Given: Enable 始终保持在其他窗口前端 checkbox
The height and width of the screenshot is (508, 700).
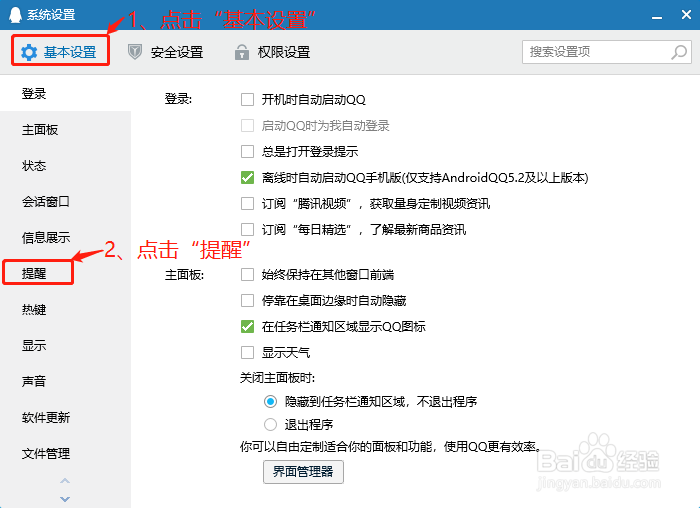Looking at the screenshot, I should coord(247,275).
